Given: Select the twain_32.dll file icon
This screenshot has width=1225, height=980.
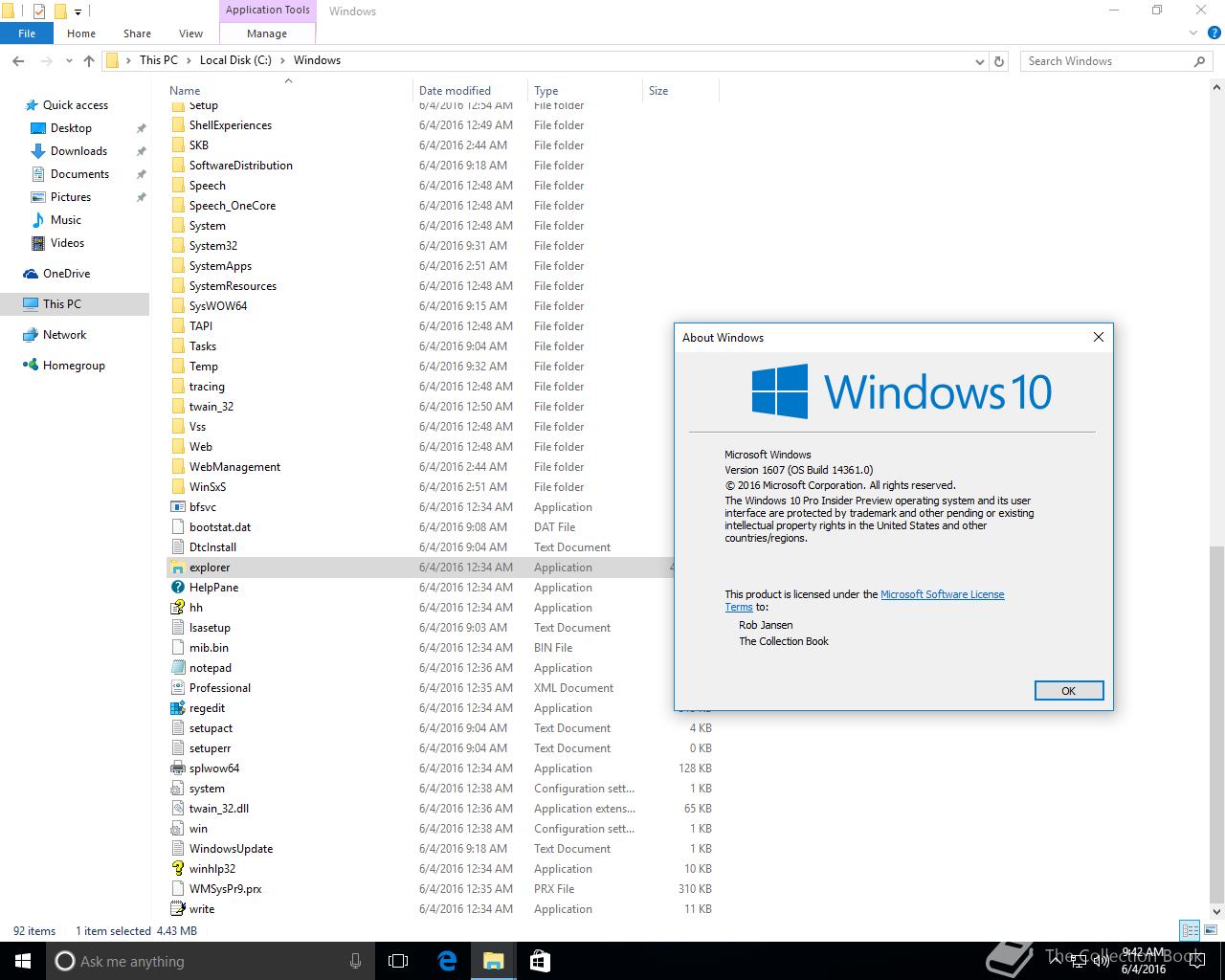Looking at the screenshot, I should [x=177, y=809].
